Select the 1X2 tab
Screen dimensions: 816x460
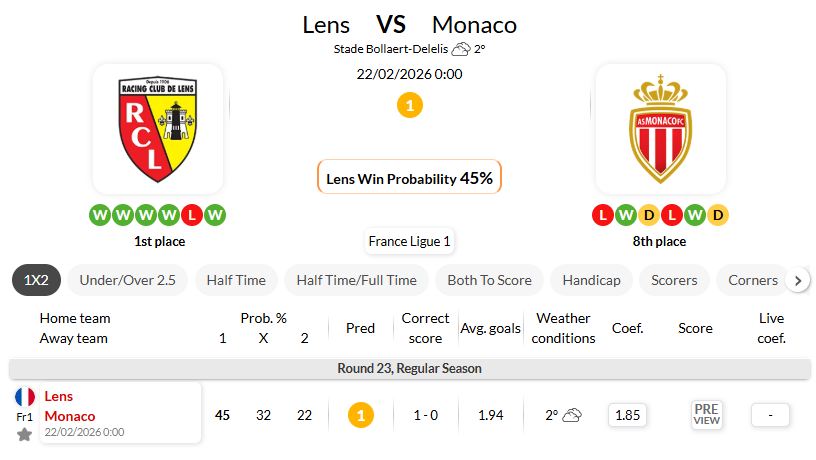click(x=36, y=280)
